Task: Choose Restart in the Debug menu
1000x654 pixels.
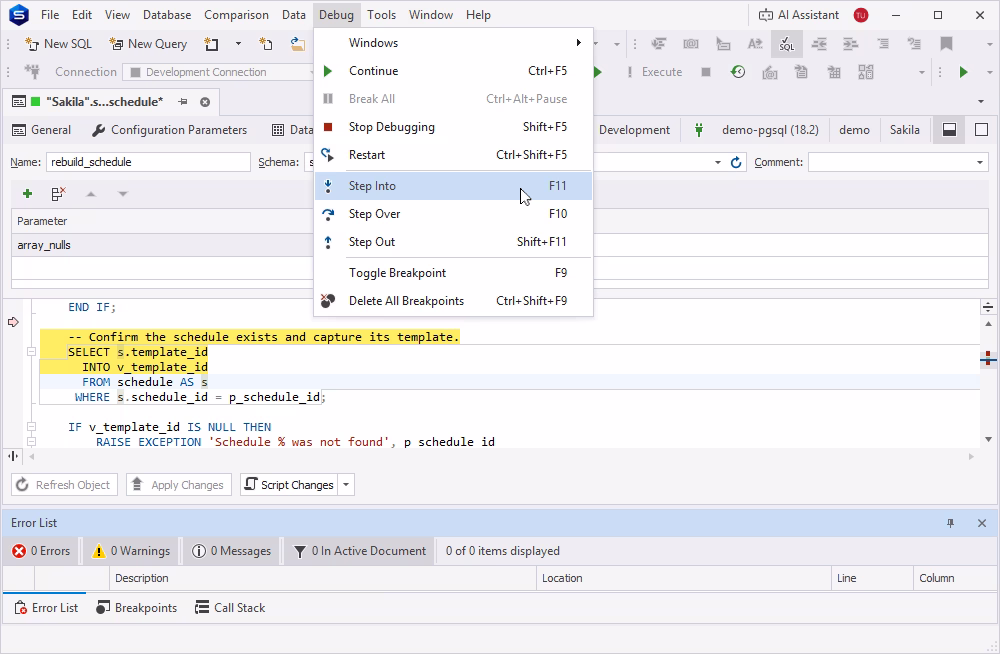Action: pos(453,155)
